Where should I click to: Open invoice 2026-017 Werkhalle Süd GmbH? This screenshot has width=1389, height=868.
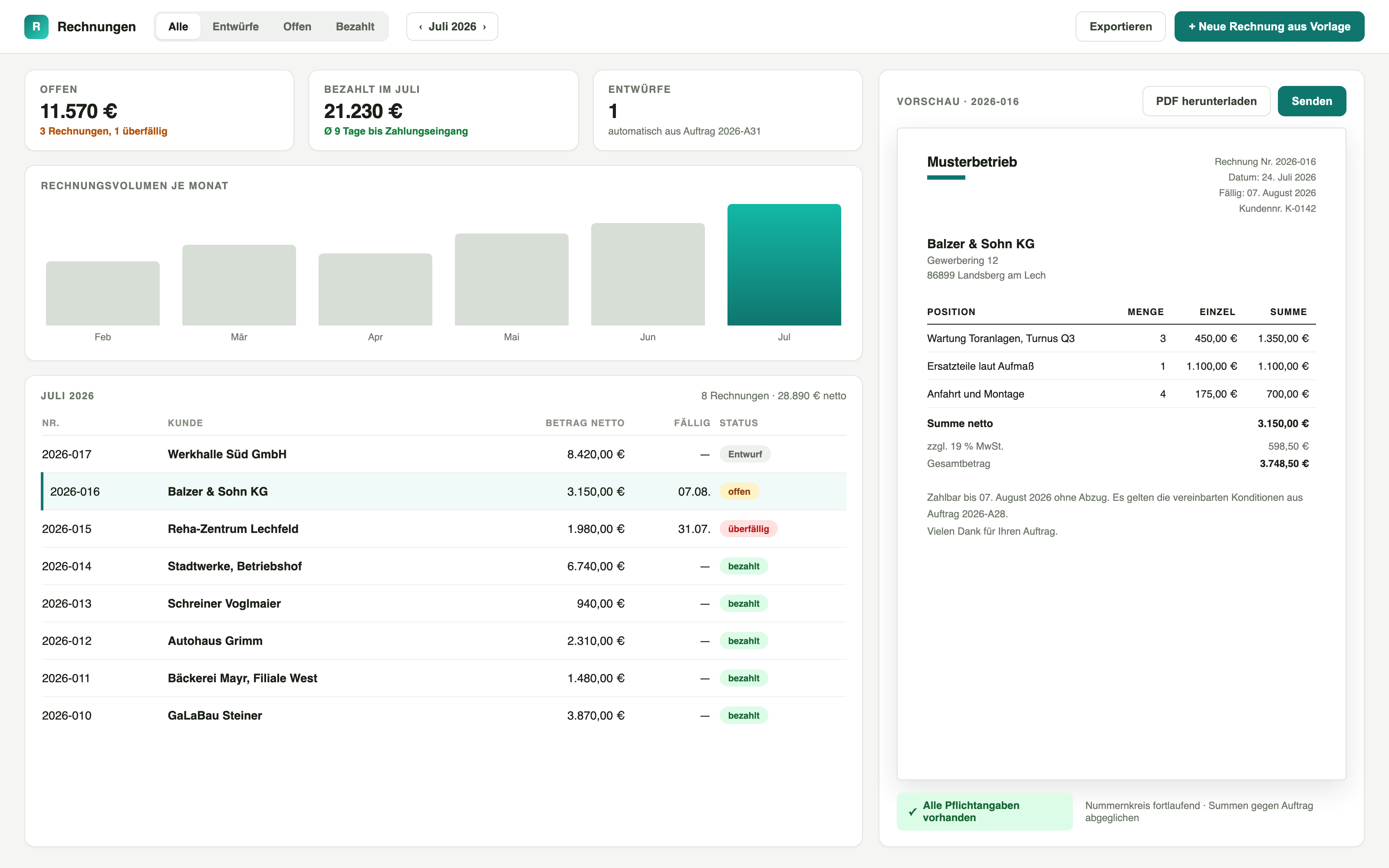tap(444, 454)
